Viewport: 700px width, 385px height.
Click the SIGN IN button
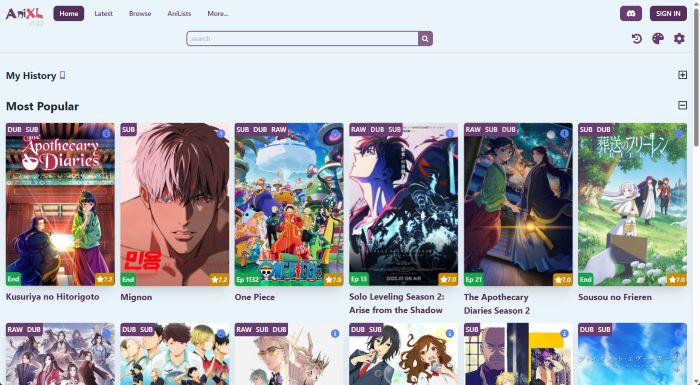click(x=668, y=13)
